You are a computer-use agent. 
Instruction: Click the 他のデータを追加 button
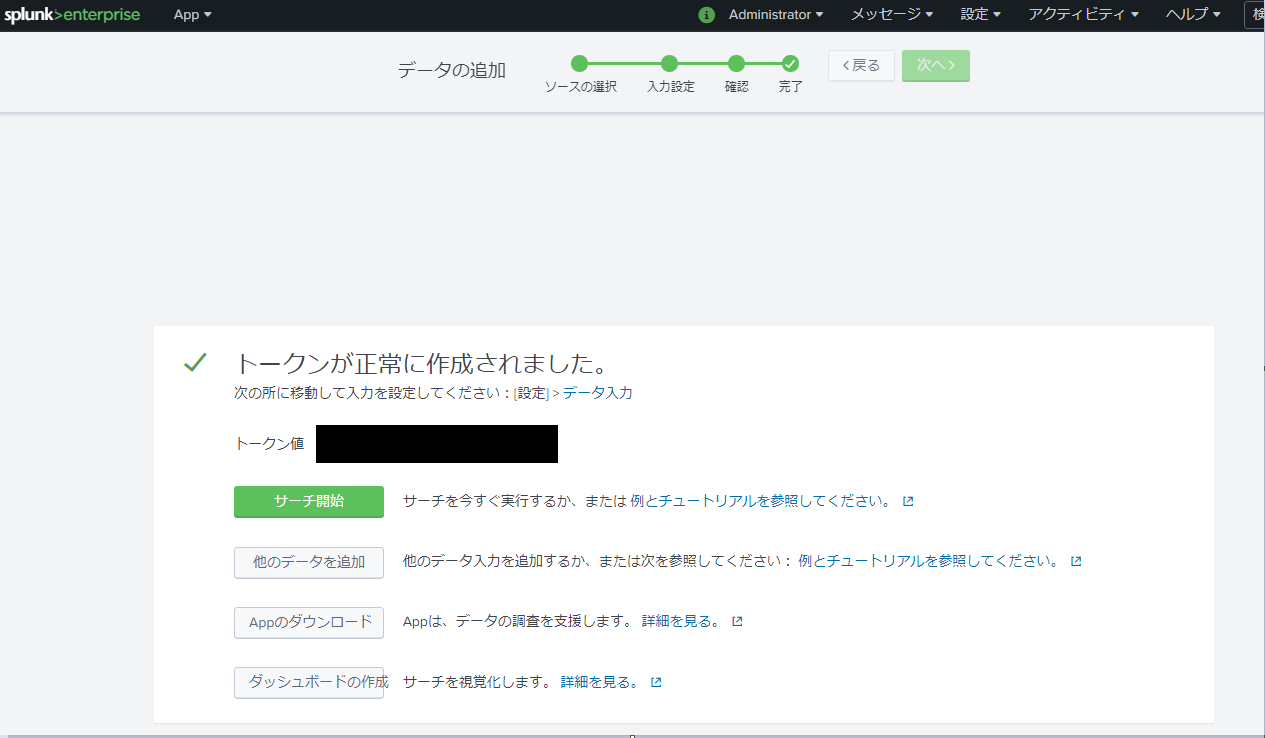[x=309, y=562]
